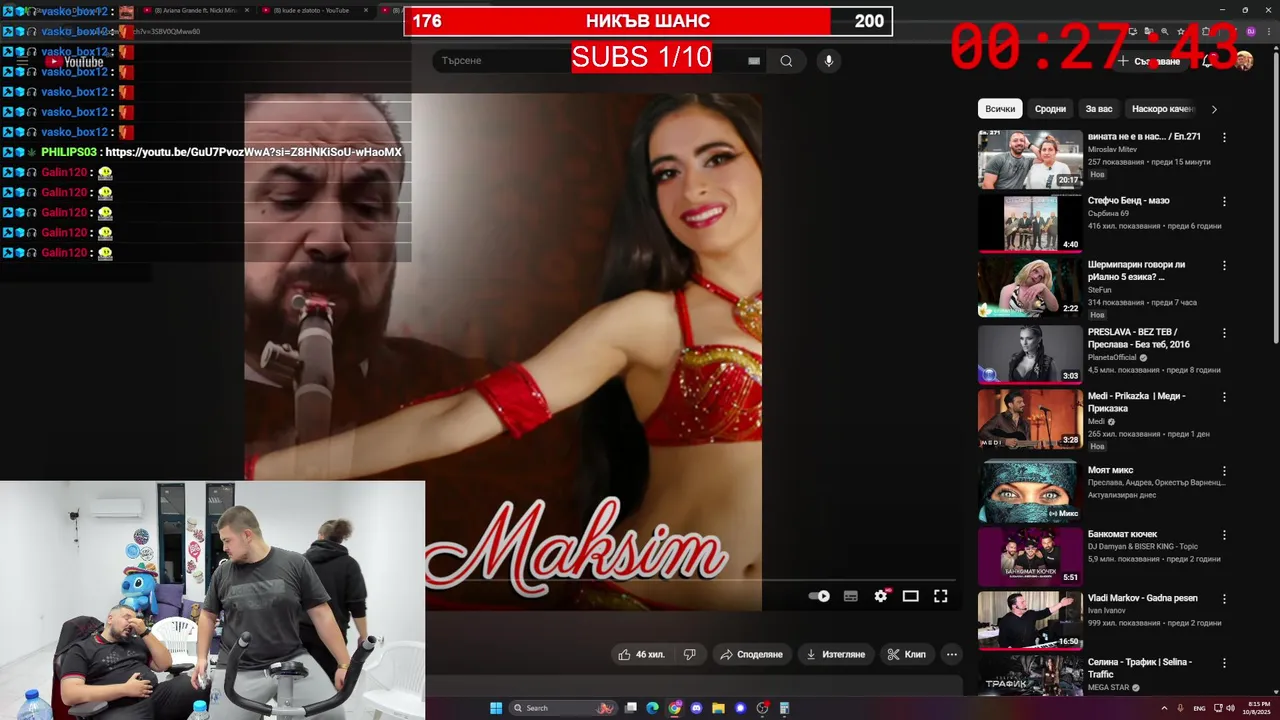Open the taskbar clock showing 8:15 PM
This screenshot has width=1280, height=720.
(1255, 708)
